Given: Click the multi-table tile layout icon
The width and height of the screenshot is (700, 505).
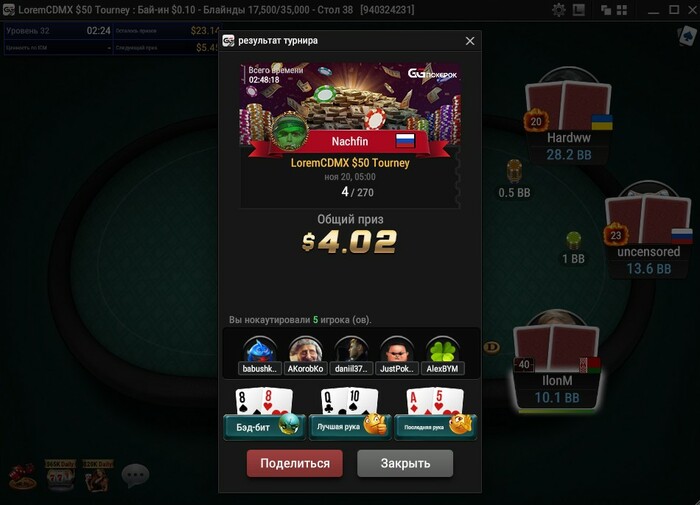Looking at the screenshot, I should (622, 10).
